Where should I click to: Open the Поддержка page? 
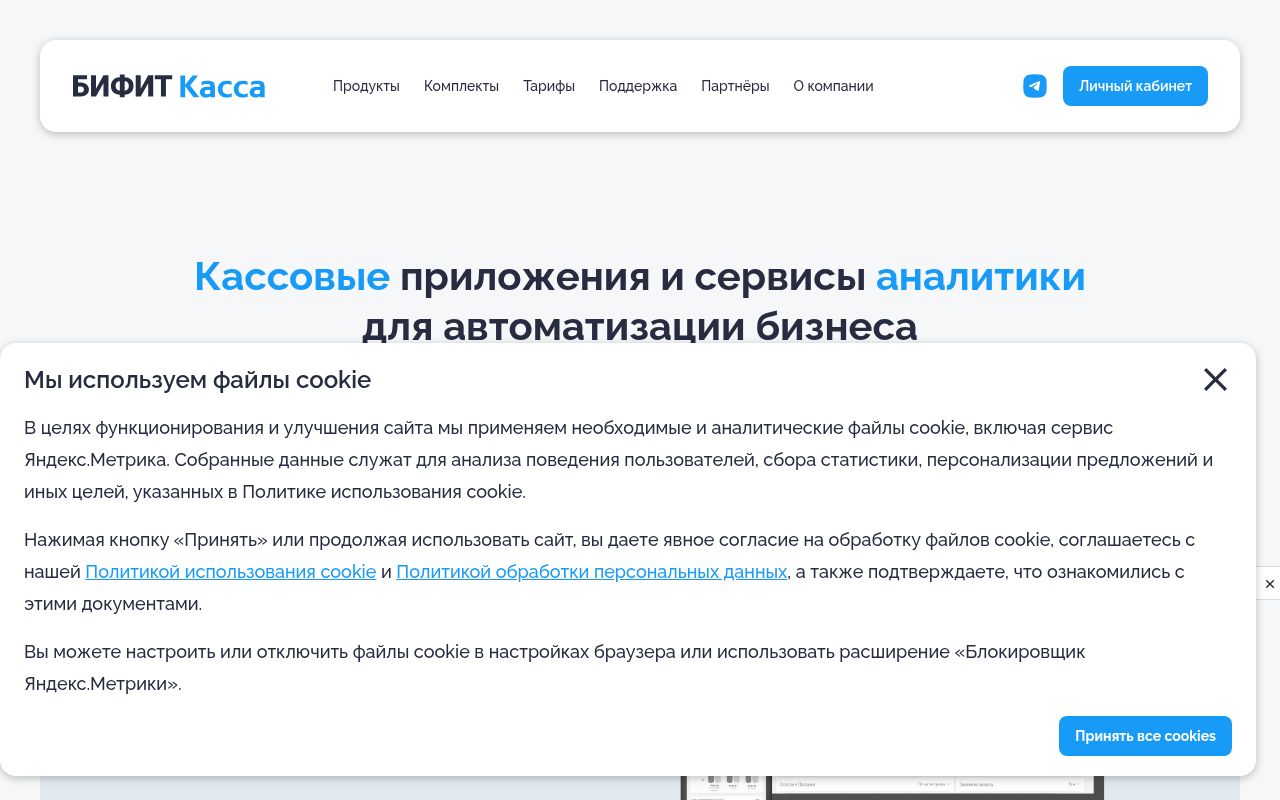point(638,86)
